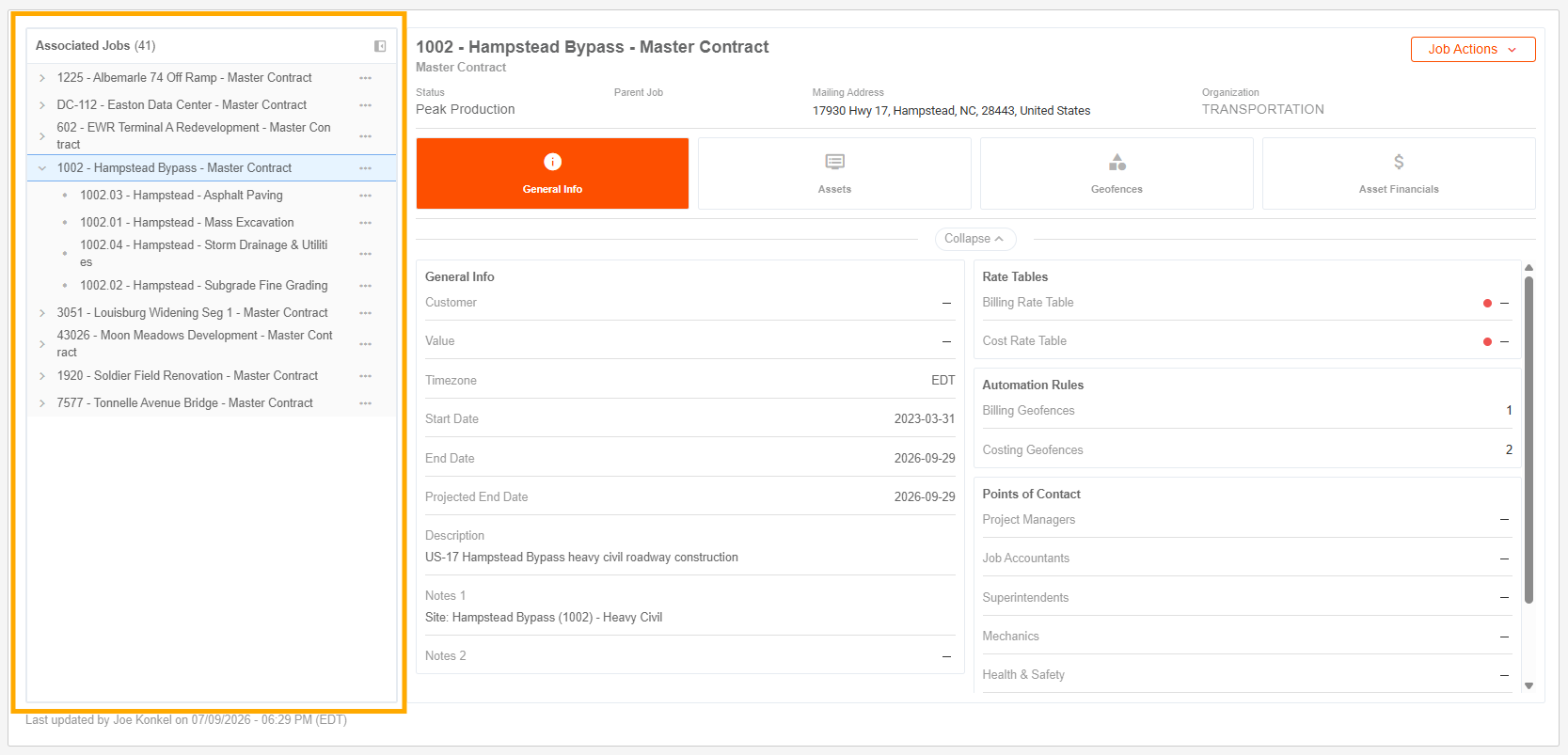The height and width of the screenshot is (755, 1568).
Task: Select 7577 - Tonnelle Avenue Bridge - Master Contract
Action: coord(184,403)
